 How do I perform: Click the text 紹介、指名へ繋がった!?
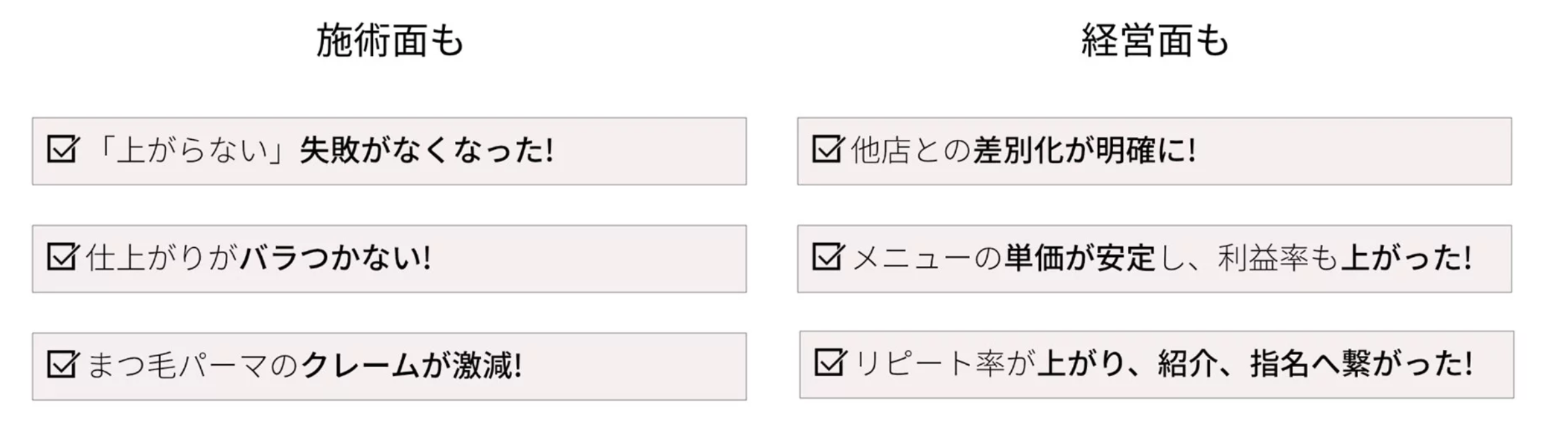pos(1315,364)
